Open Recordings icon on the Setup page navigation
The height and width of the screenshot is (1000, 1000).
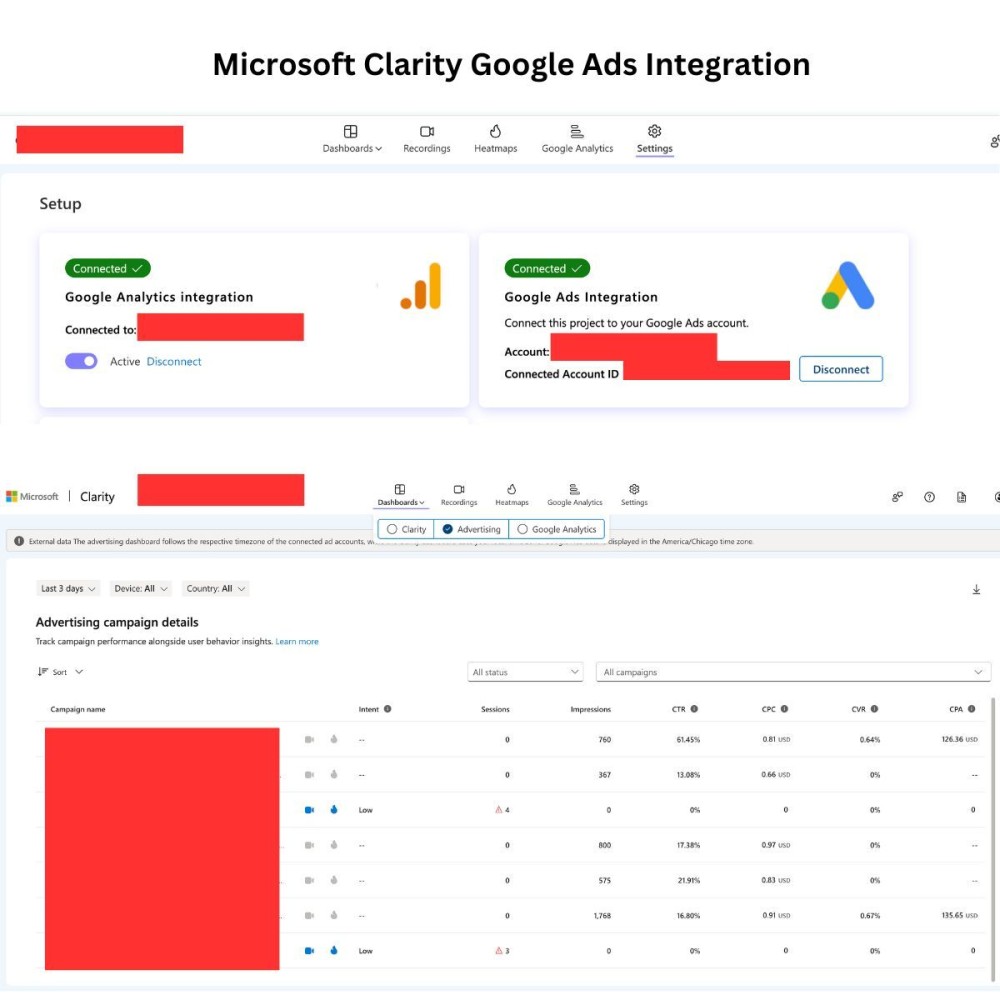point(427,131)
